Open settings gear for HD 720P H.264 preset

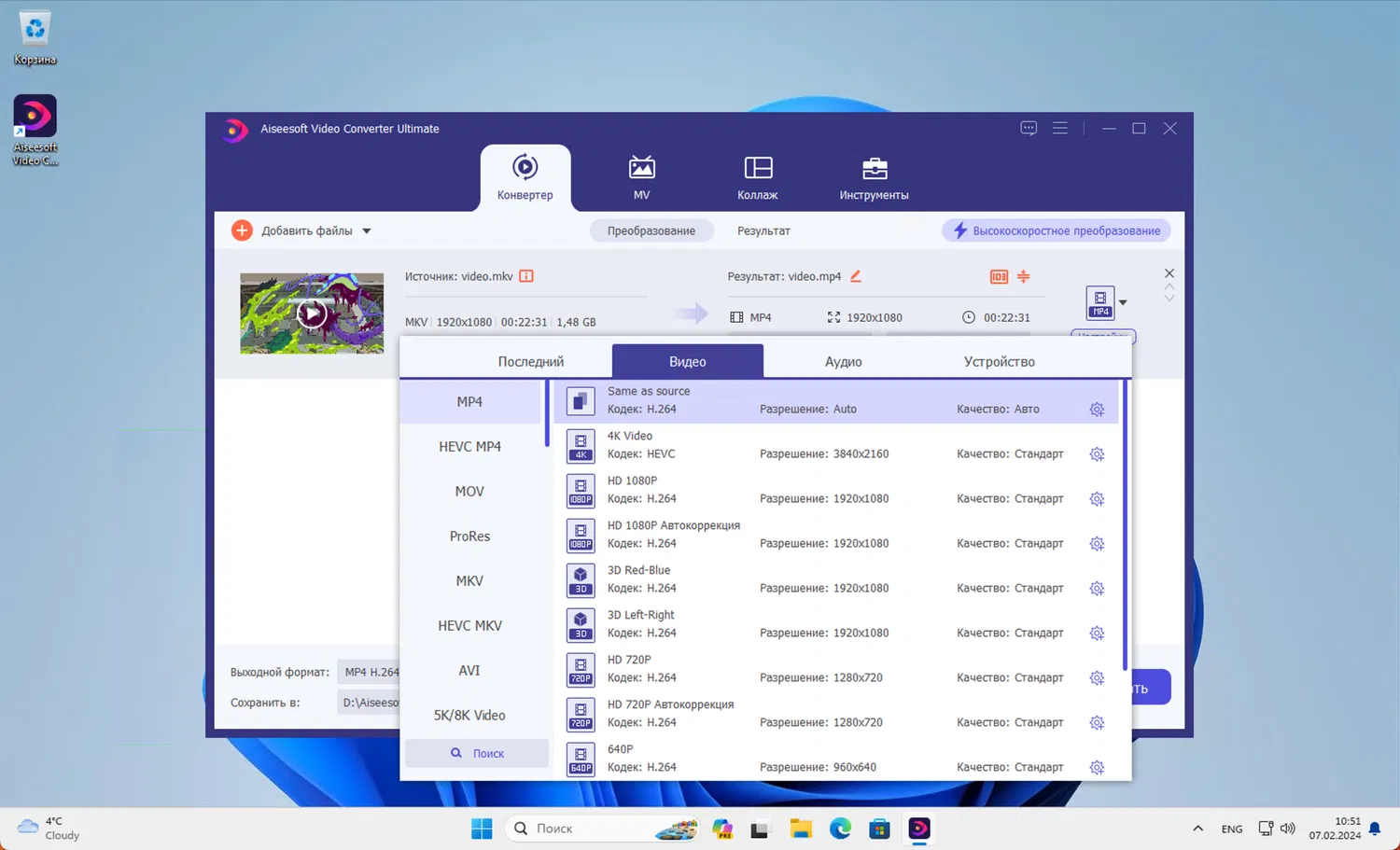[x=1097, y=678]
